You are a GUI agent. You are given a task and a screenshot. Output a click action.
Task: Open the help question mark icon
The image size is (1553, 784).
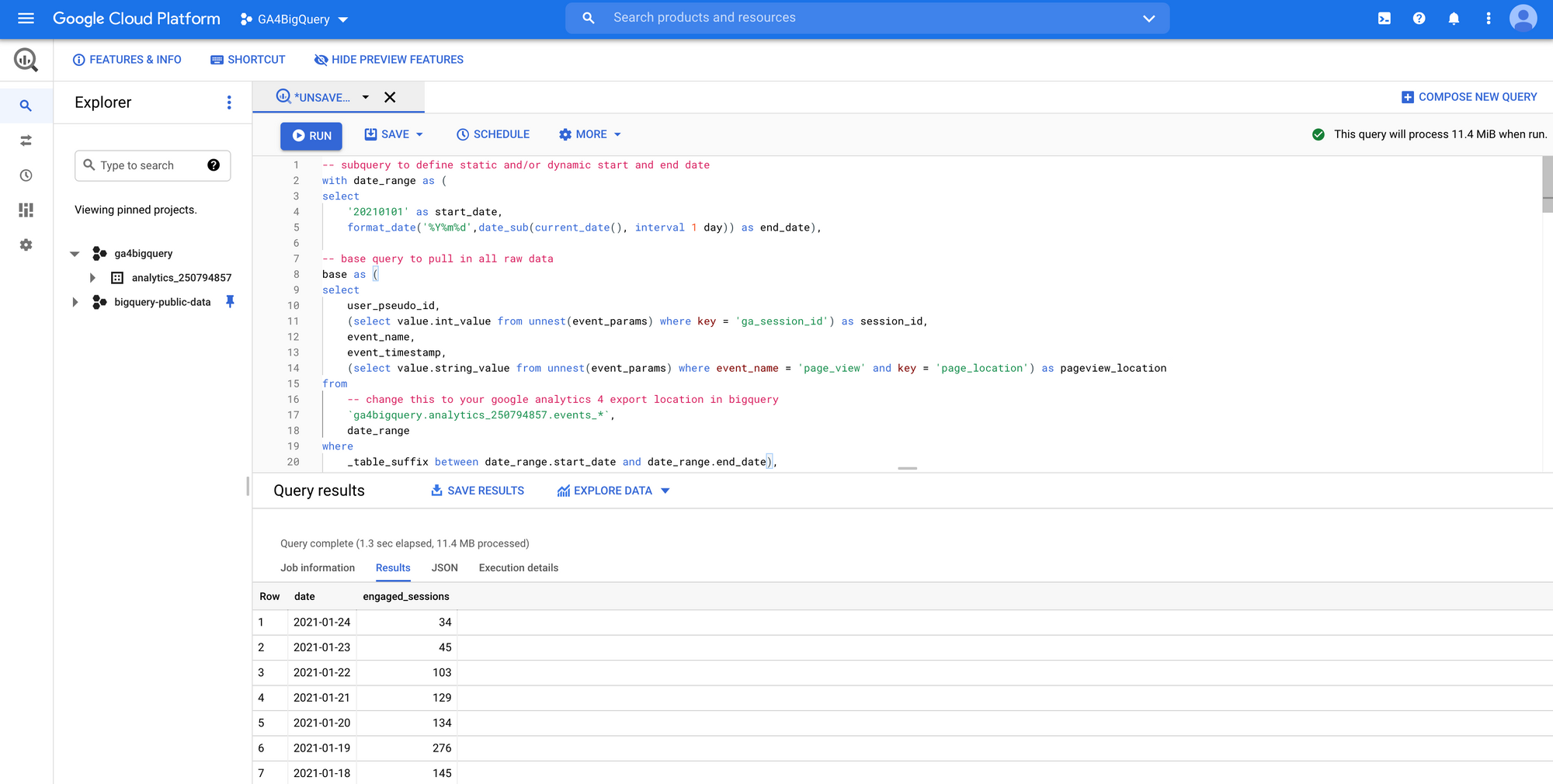[1419, 18]
